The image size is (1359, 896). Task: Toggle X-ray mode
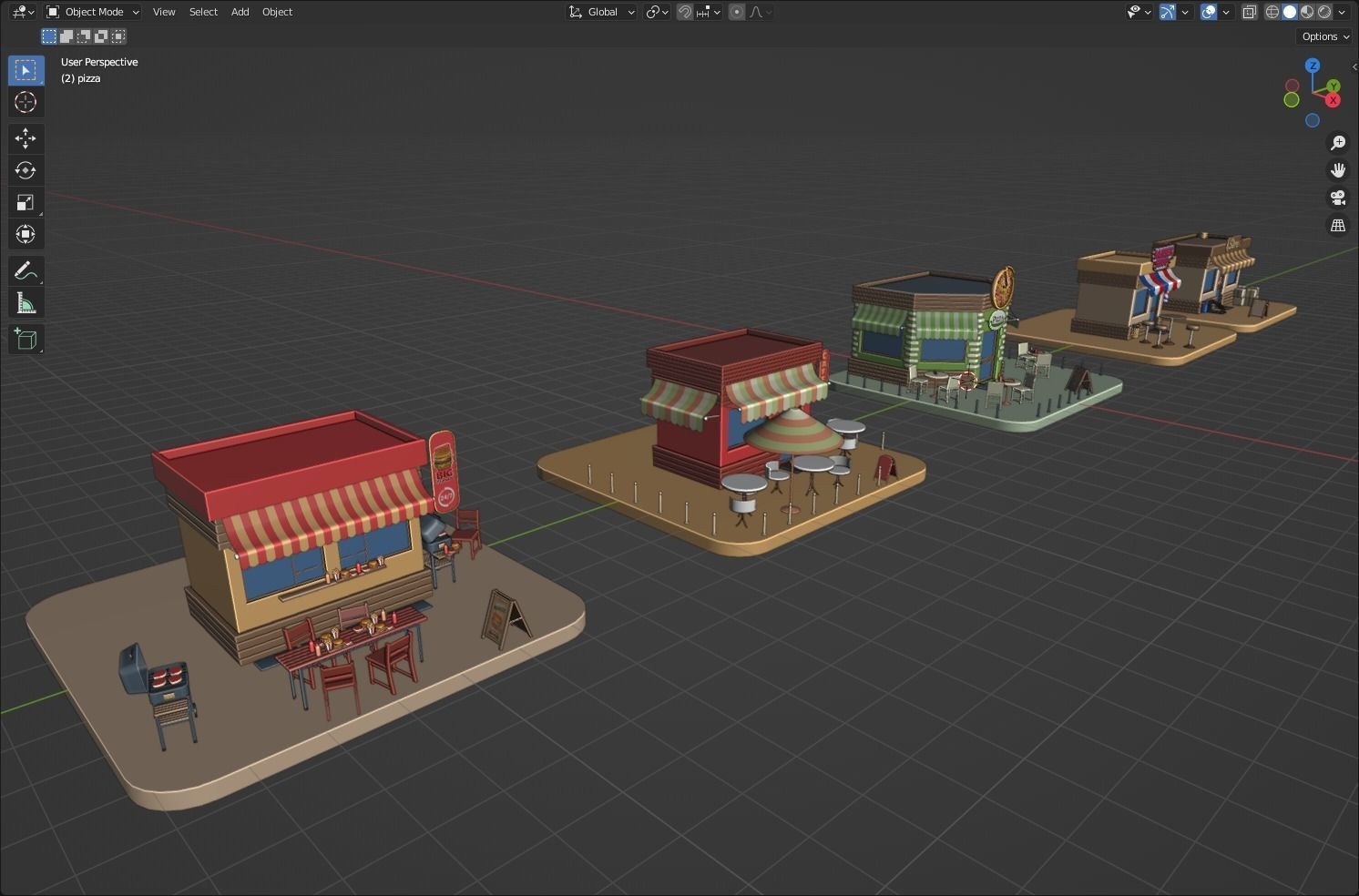pyautogui.click(x=1250, y=12)
